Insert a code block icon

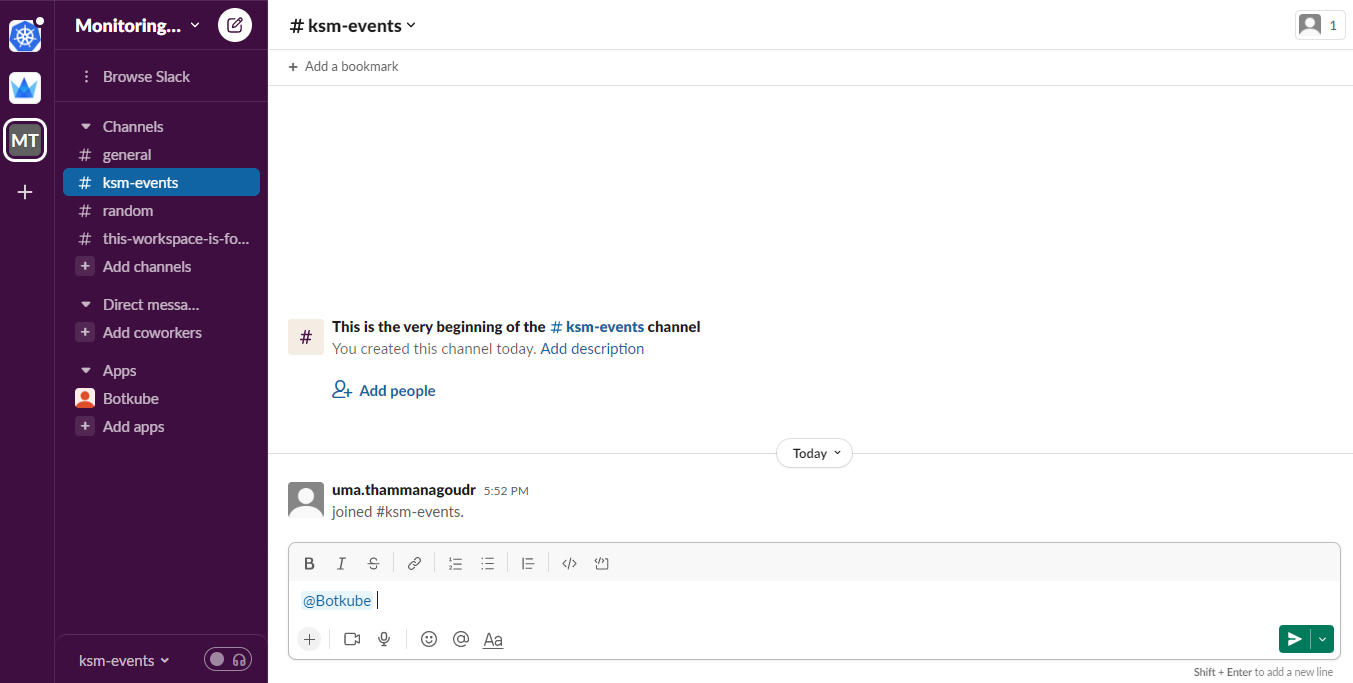601,564
